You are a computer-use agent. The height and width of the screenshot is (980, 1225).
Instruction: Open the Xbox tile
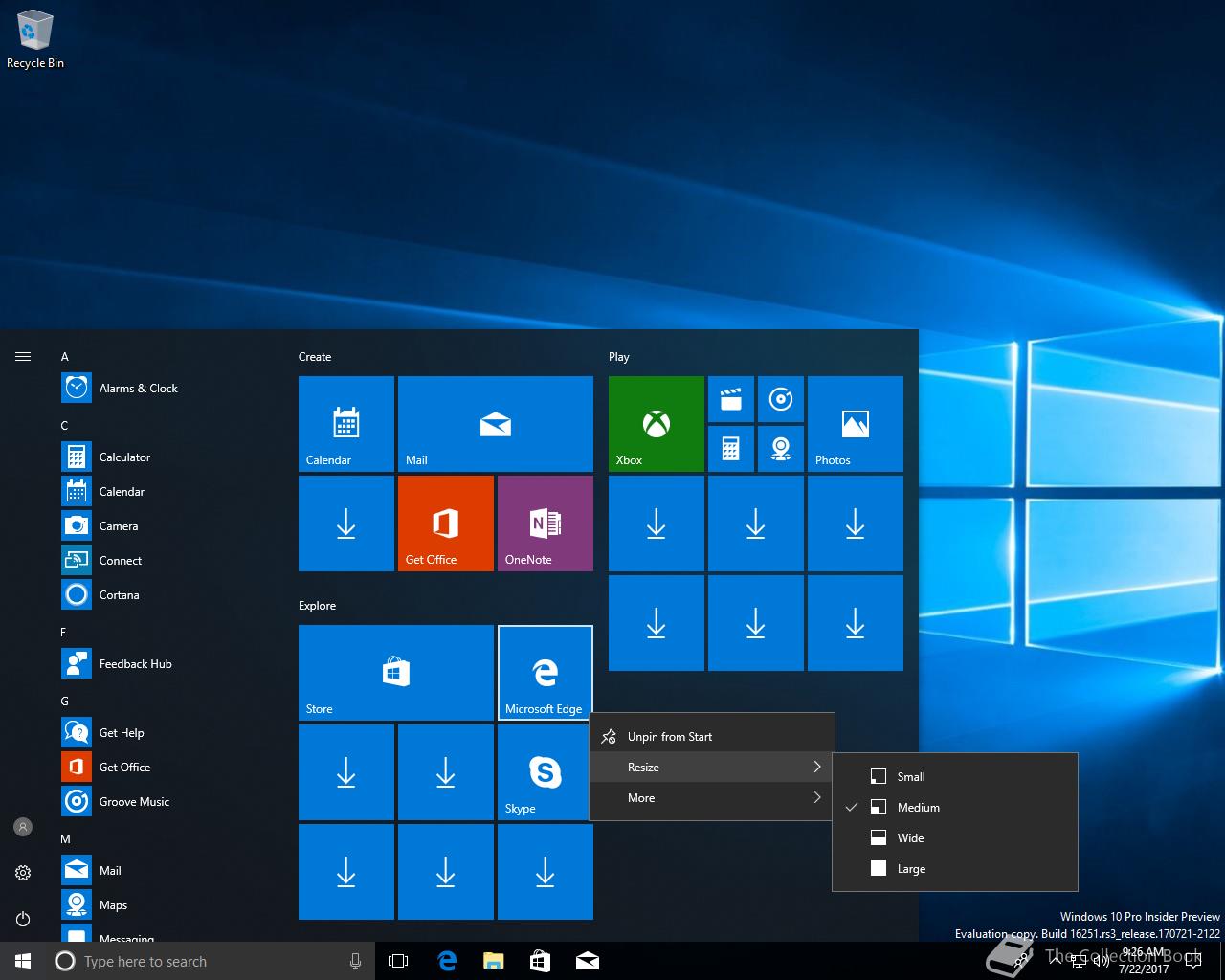(656, 423)
